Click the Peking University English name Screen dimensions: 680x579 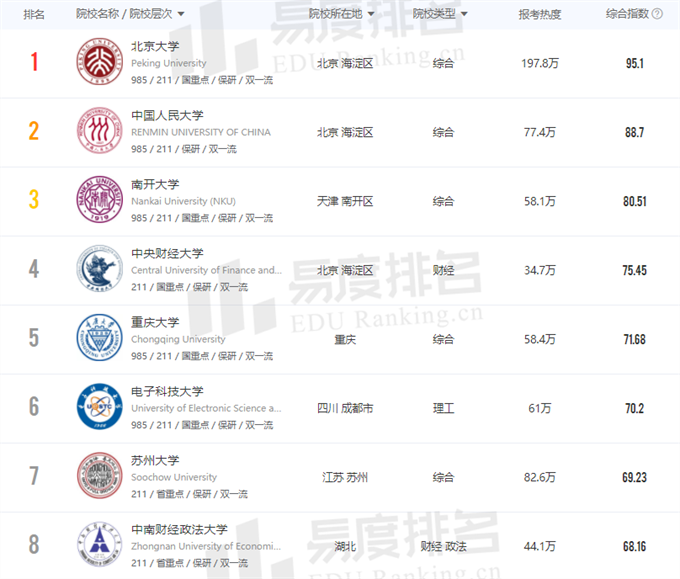(x=169, y=63)
